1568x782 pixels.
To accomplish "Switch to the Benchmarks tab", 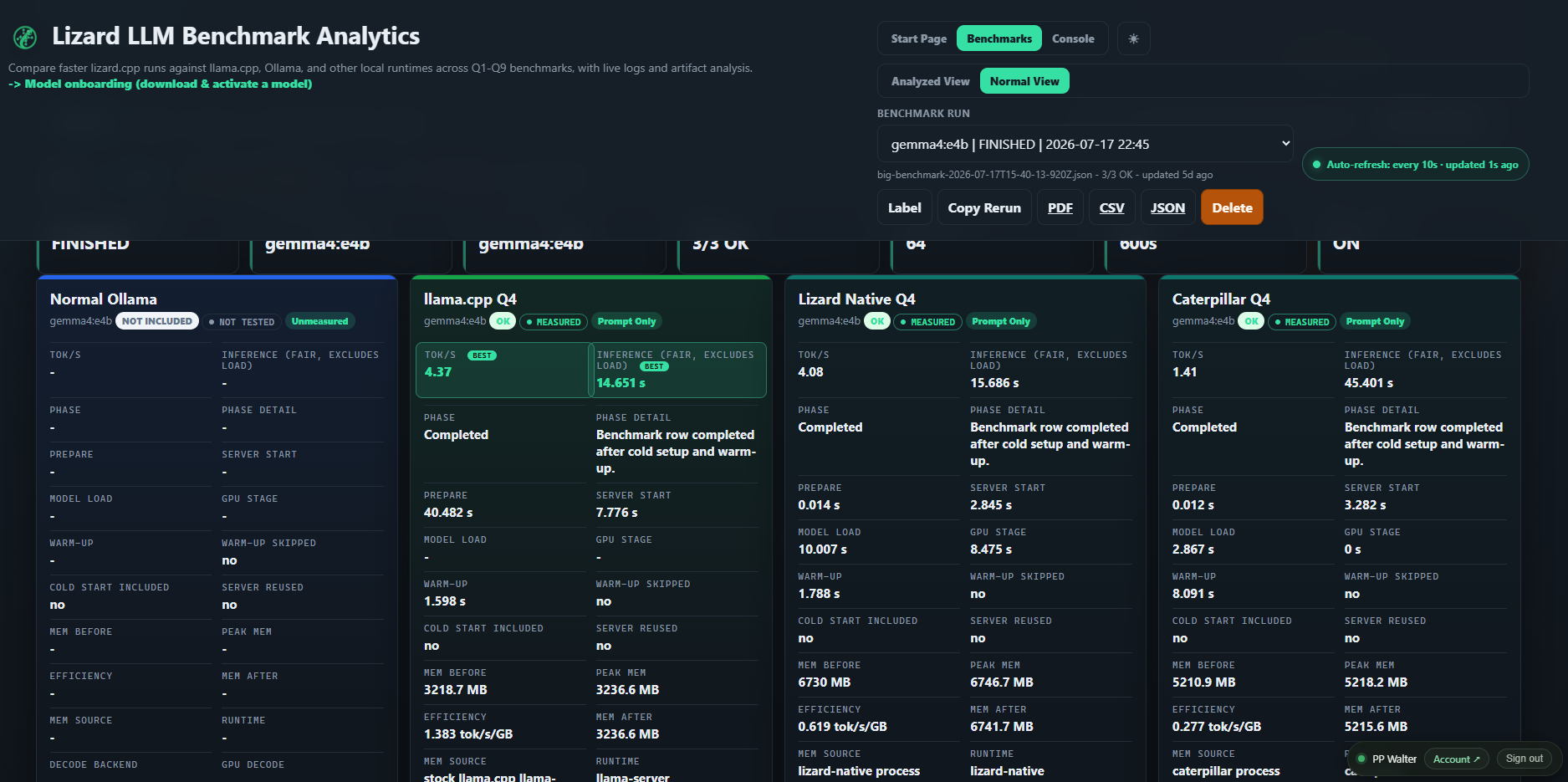I will coord(999,38).
